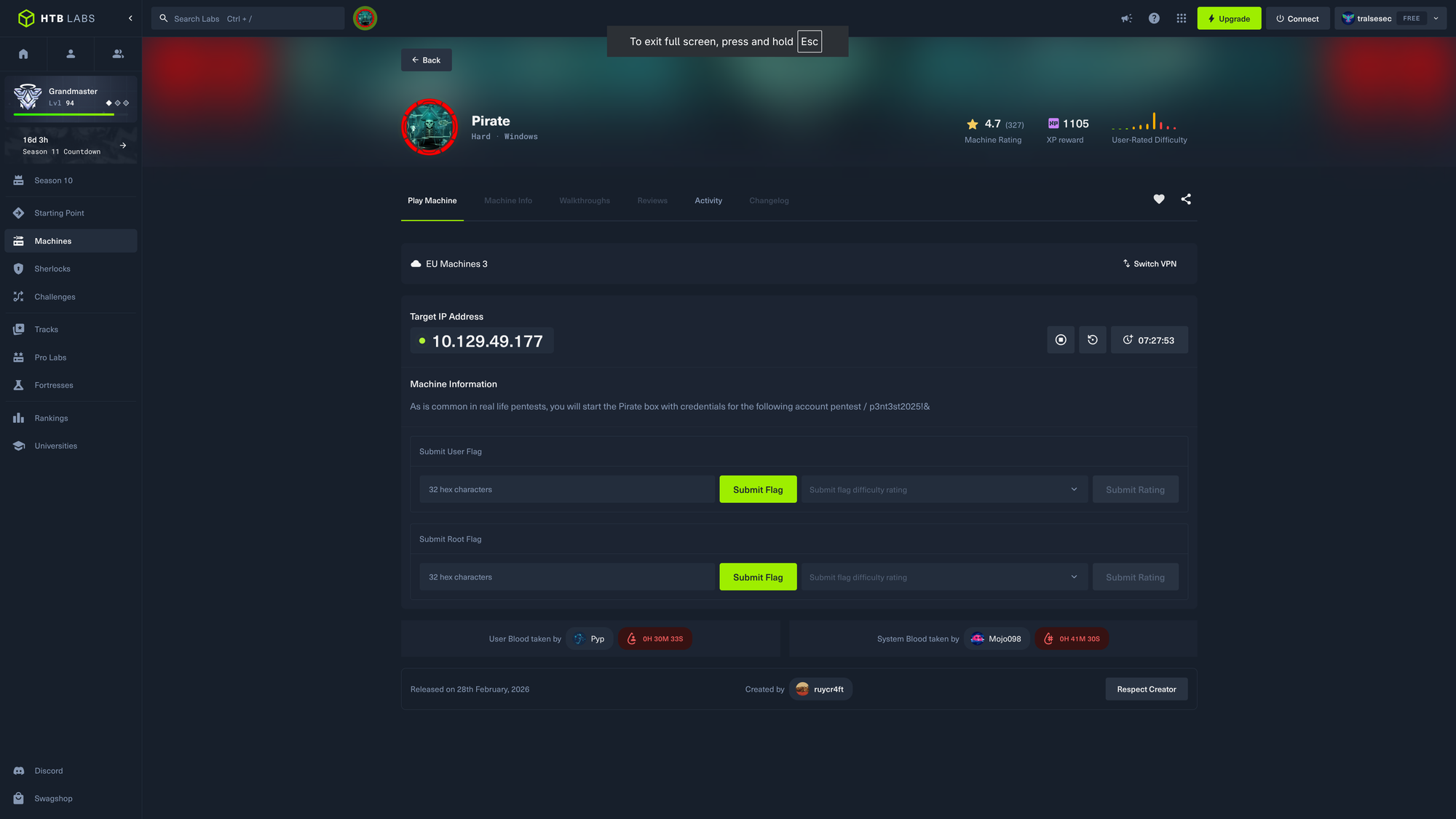Click the machine rating star icon
This screenshot has height=819, width=1456.
[973, 124]
